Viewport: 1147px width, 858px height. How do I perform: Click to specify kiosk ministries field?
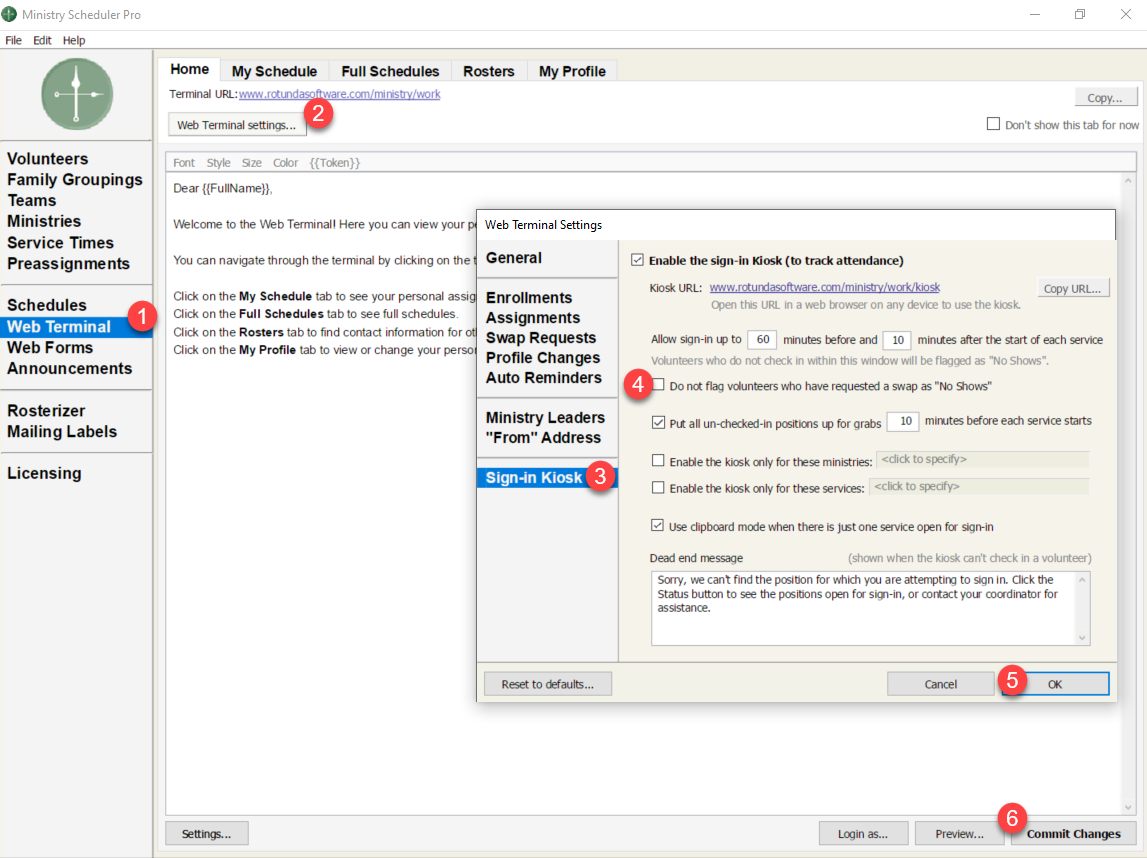coord(982,460)
